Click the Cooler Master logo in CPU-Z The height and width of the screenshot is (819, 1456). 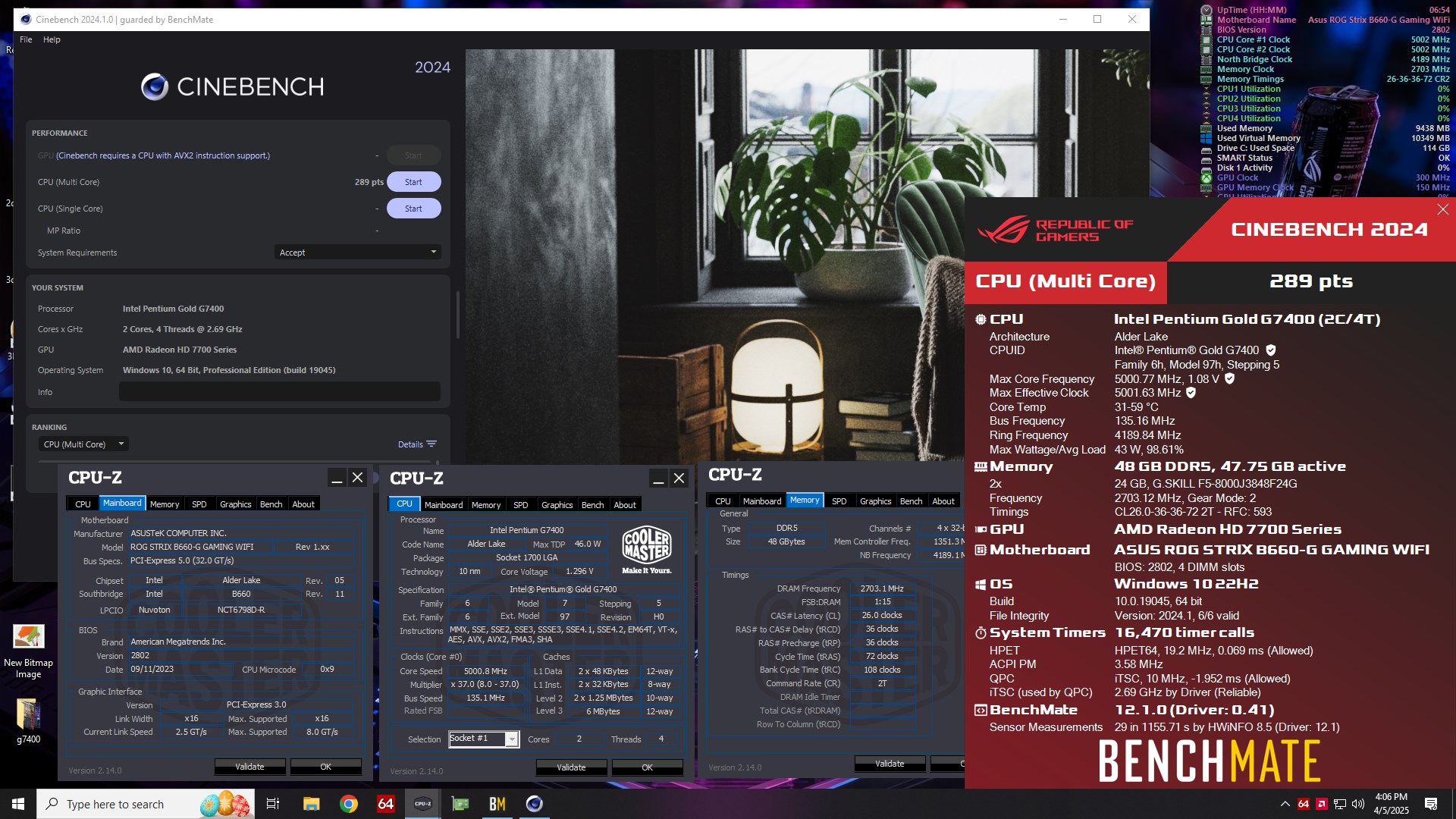click(x=646, y=549)
